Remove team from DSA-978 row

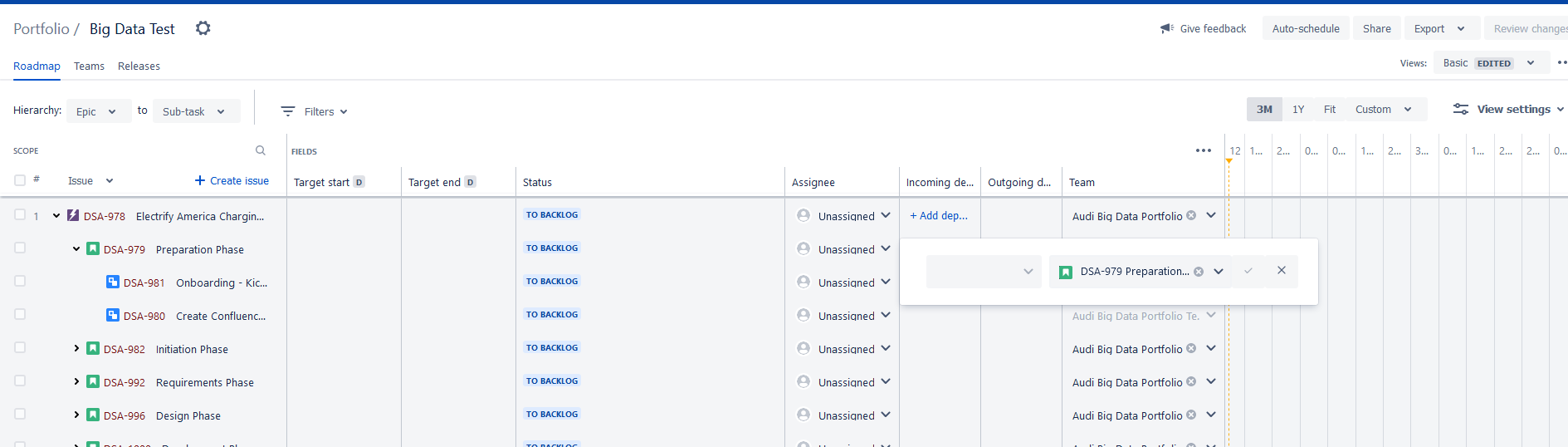pos(1191,215)
